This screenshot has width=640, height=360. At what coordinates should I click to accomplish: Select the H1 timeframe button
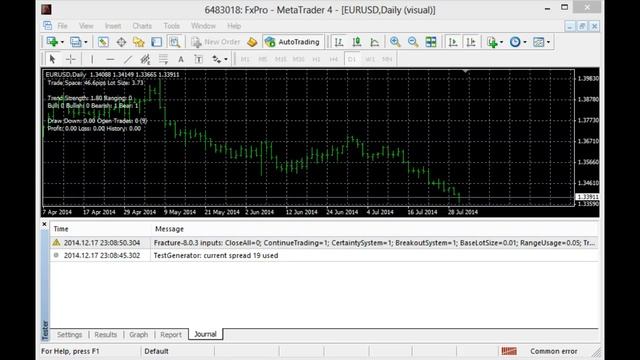(316, 59)
